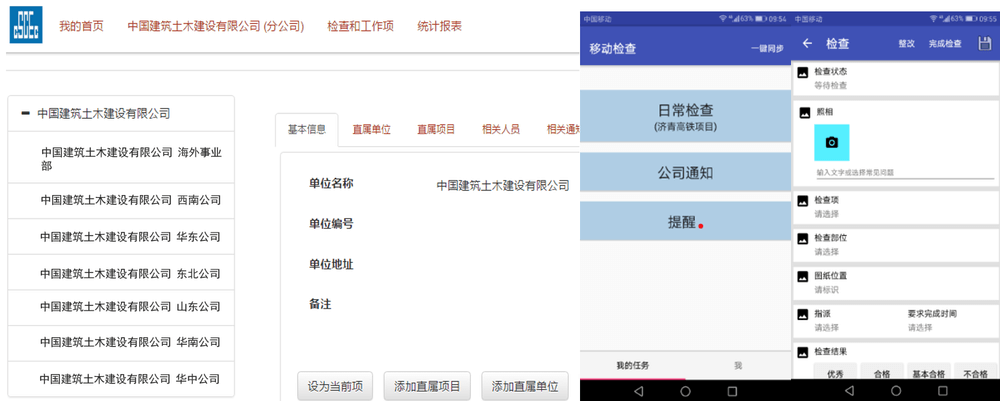Select the 海外事业部 tree item
Image resolution: width=1000 pixels, height=401 pixels.
[x=121, y=159]
